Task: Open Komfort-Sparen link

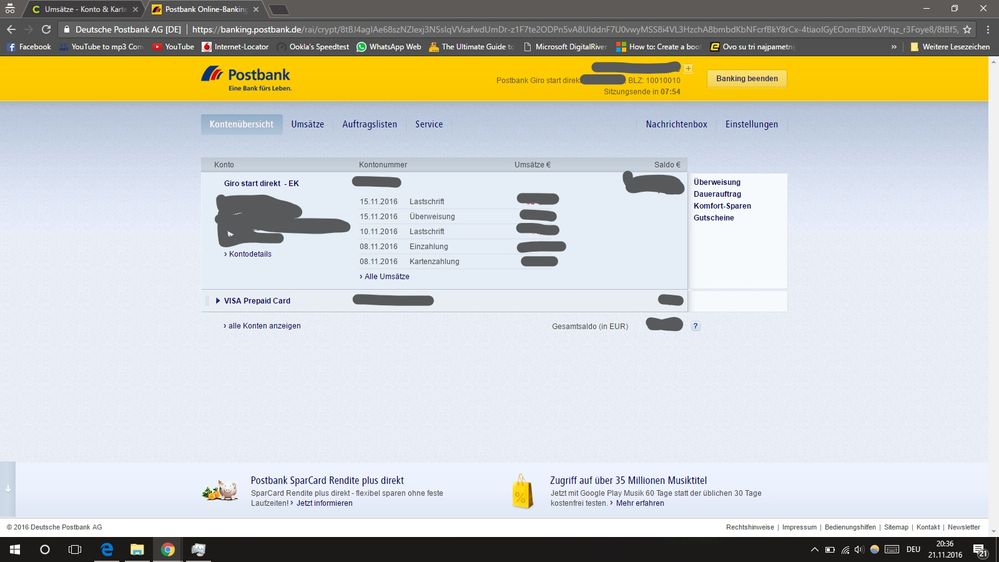Action: (722, 206)
